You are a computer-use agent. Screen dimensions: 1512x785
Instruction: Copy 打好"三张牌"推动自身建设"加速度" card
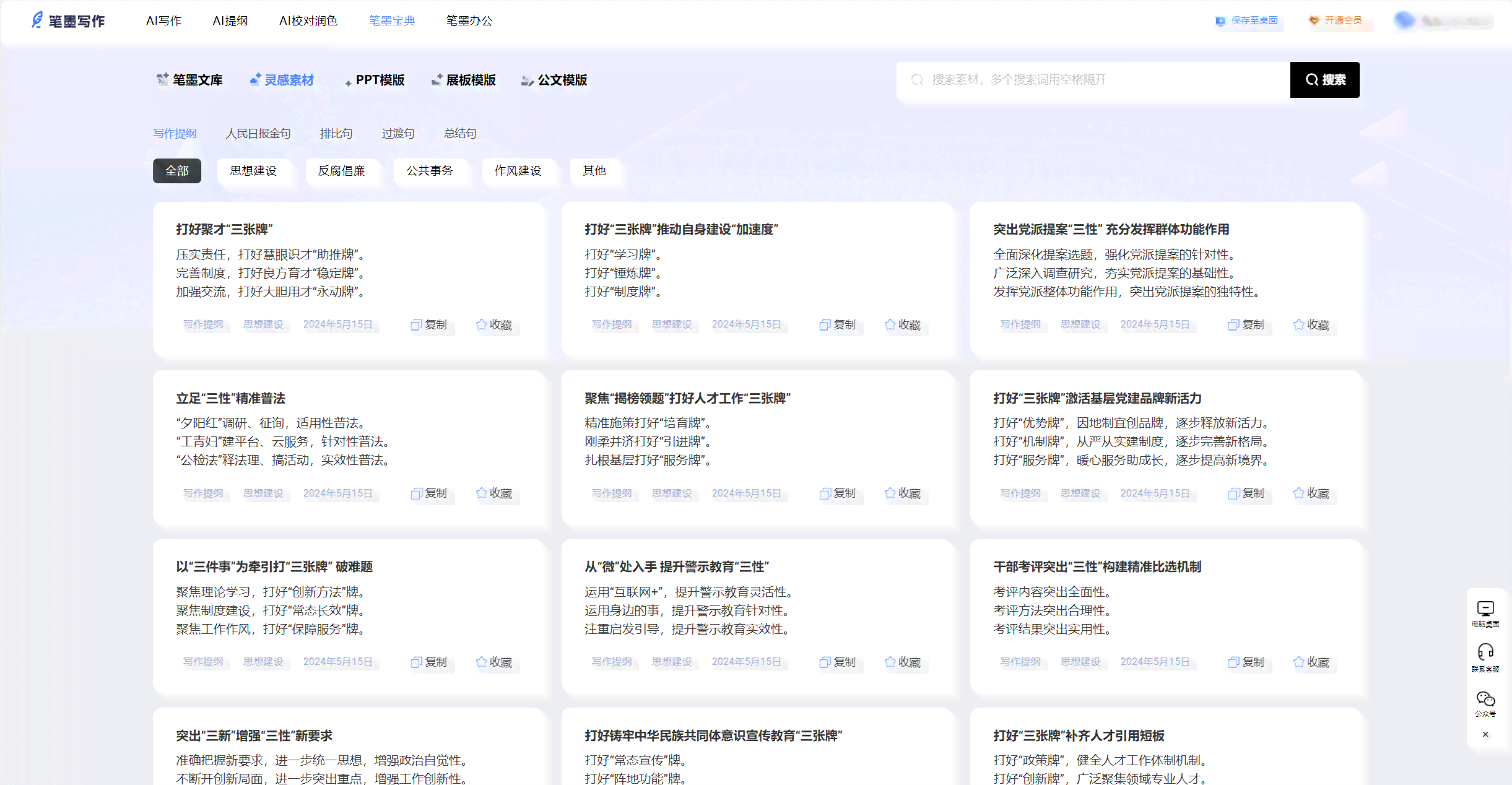click(x=838, y=324)
